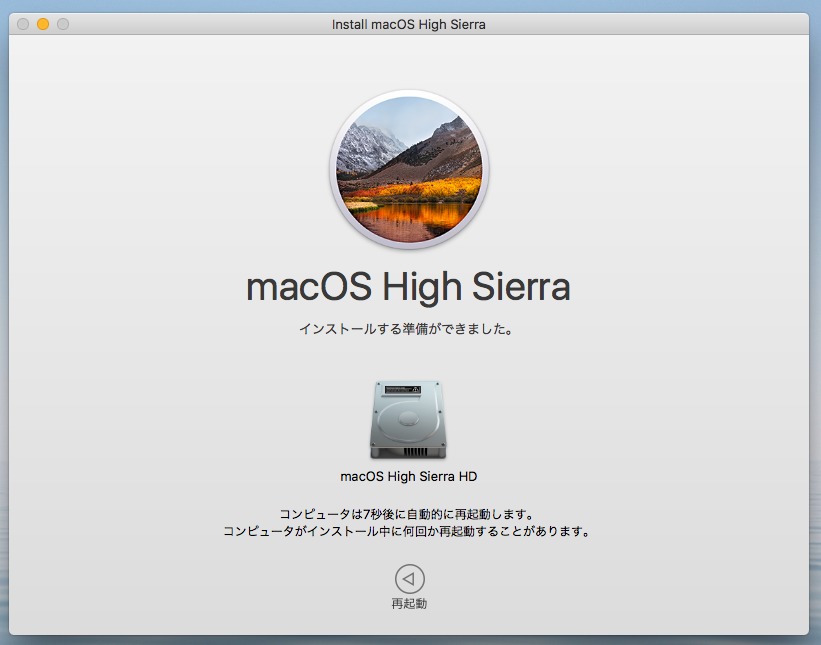821x645 pixels.
Task: Click the "インストールする準備ができました。" message
Action: [406, 329]
